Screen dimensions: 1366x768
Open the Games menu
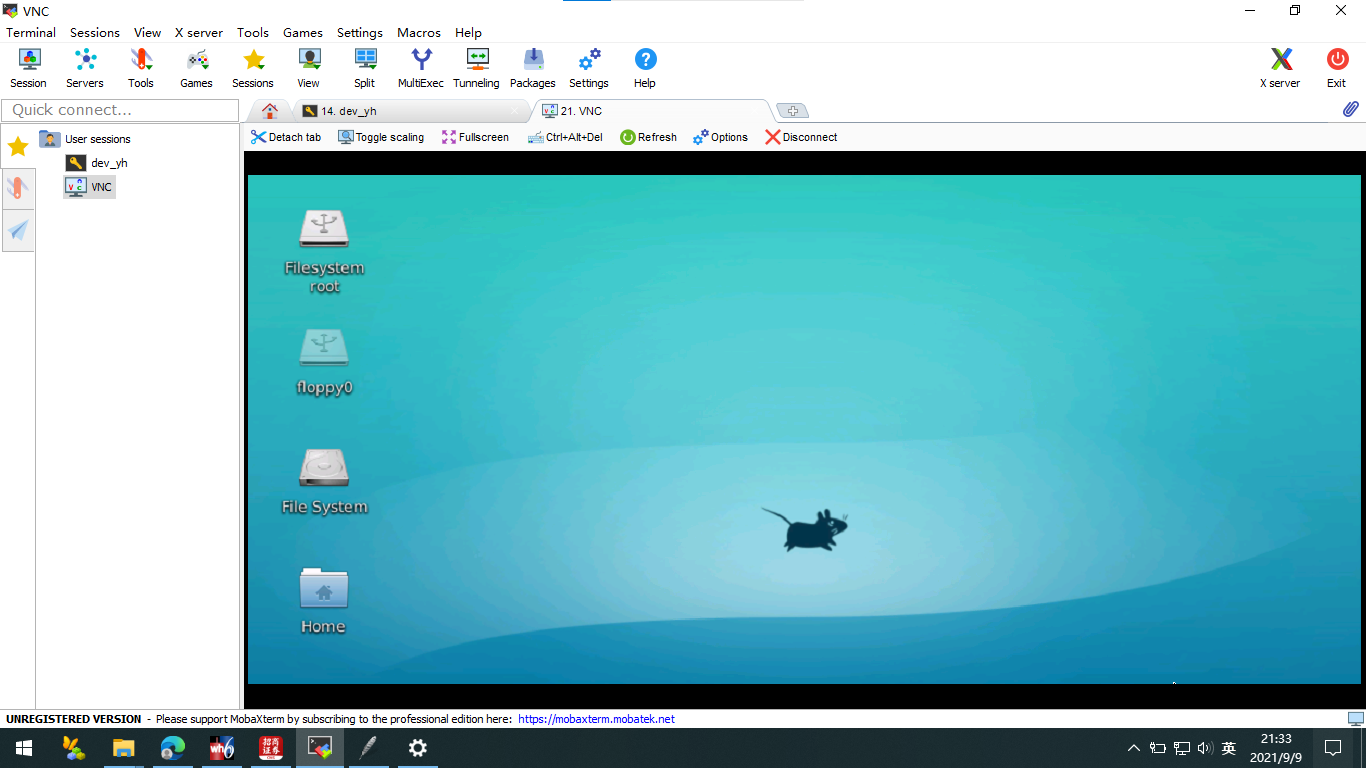tap(303, 32)
